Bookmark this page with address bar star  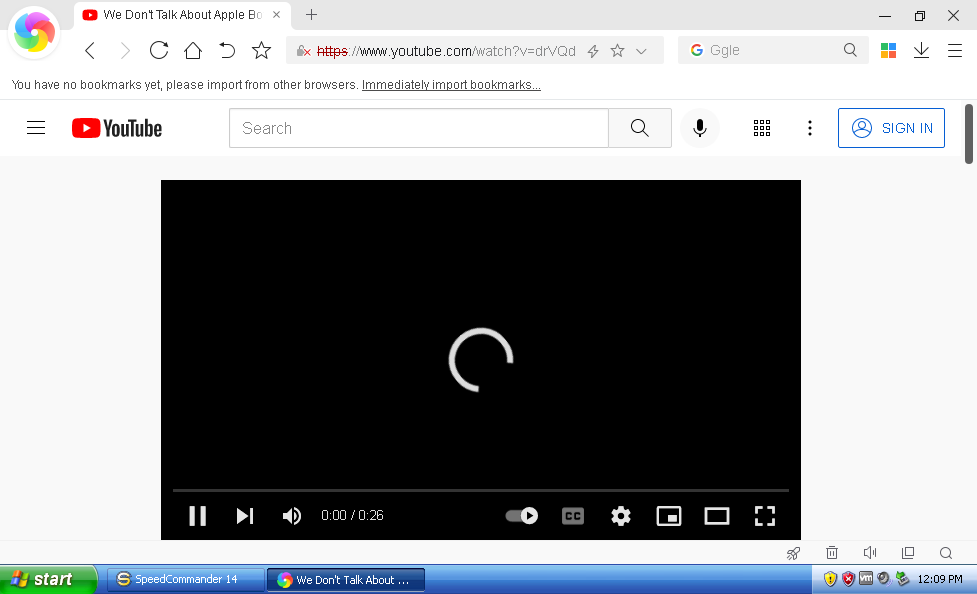[x=617, y=50]
